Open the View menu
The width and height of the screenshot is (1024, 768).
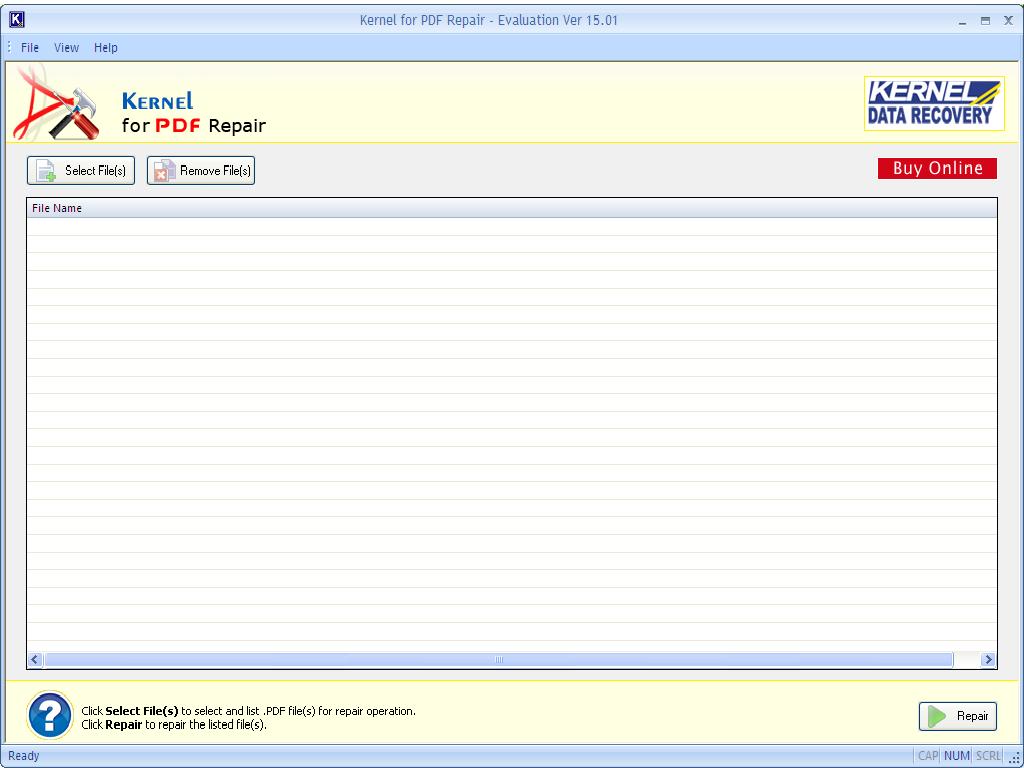66,48
